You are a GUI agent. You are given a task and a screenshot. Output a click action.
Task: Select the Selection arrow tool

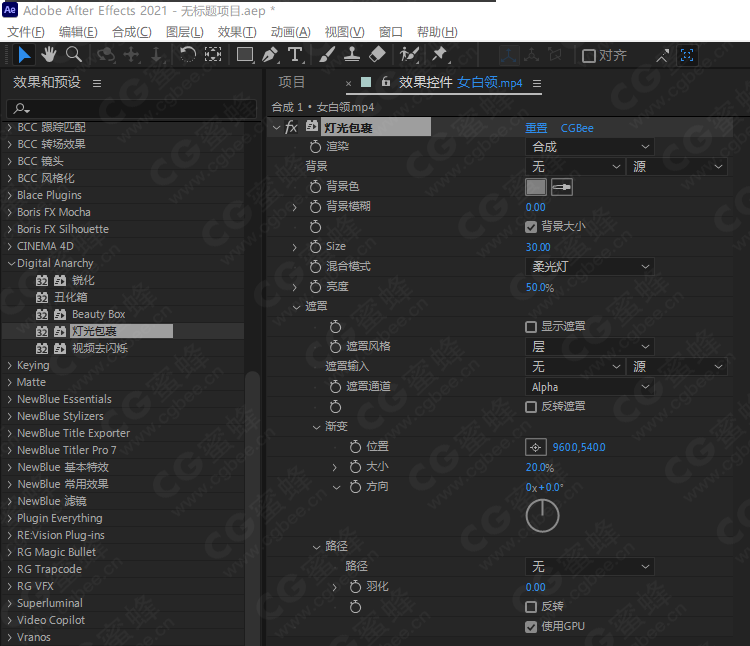pos(24,55)
